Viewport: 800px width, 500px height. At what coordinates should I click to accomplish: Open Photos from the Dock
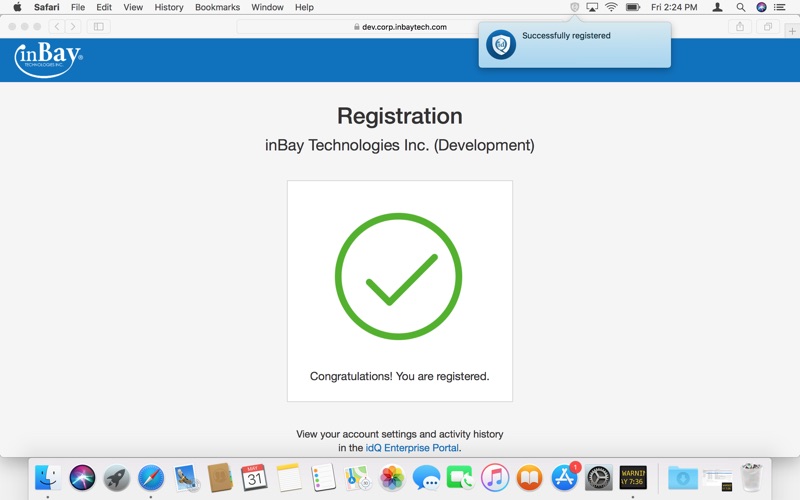coord(392,479)
